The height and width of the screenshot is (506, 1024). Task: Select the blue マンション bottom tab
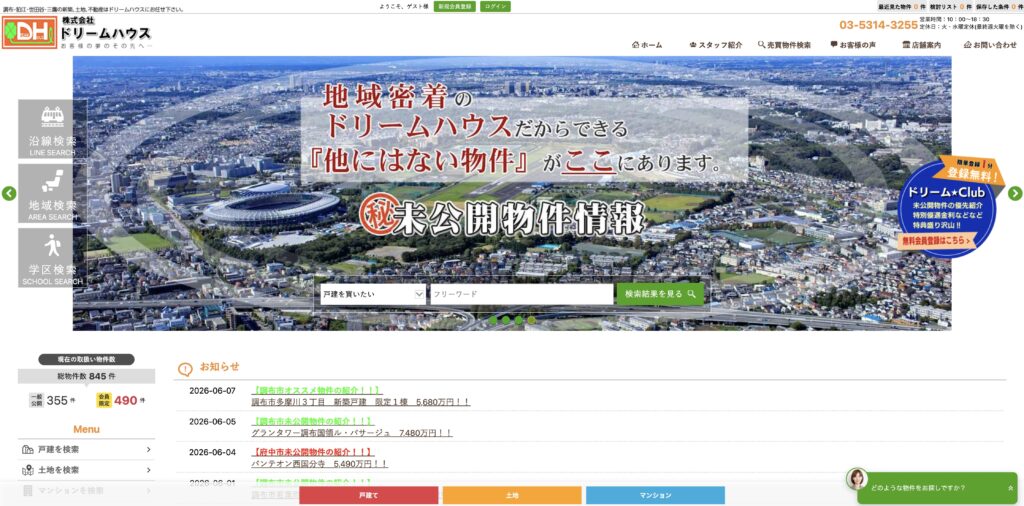coord(655,496)
